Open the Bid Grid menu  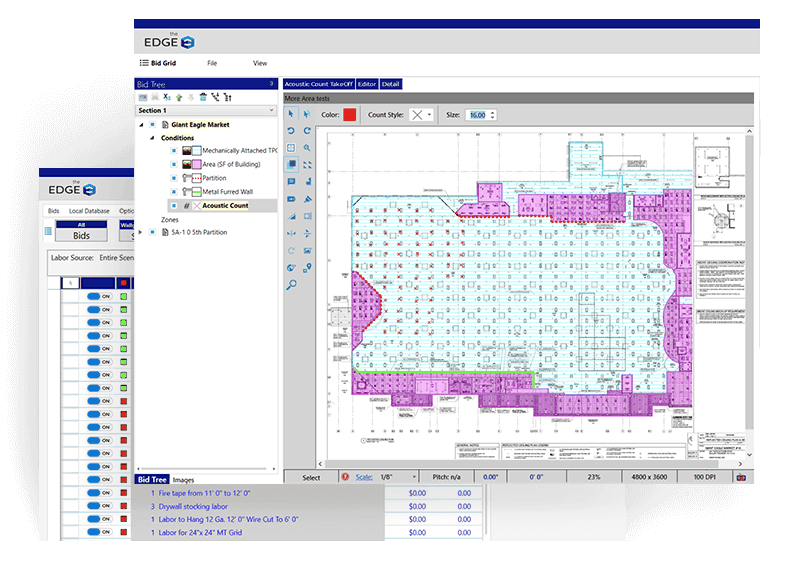pos(158,63)
